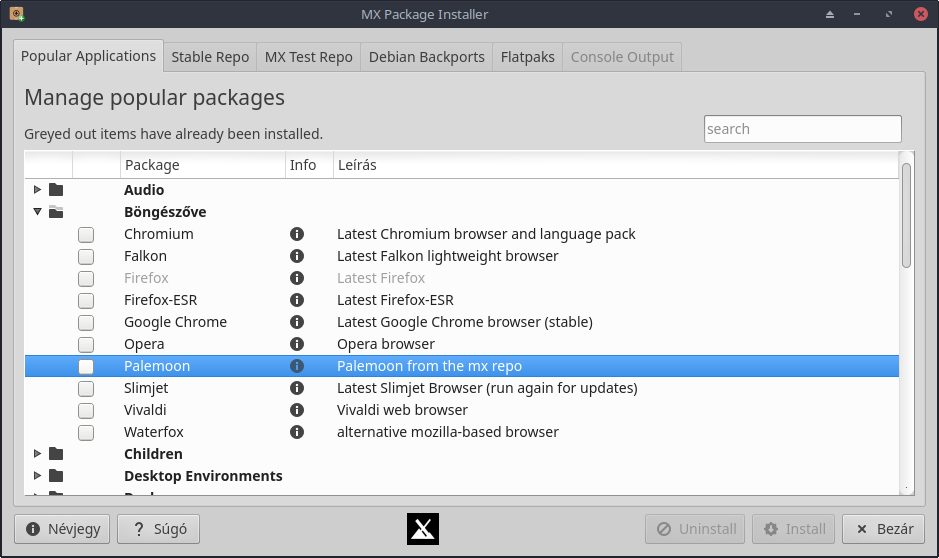This screenshot has width=939, height=558.
Task: Expand the Audio category arrow
Action: point(37,190)
